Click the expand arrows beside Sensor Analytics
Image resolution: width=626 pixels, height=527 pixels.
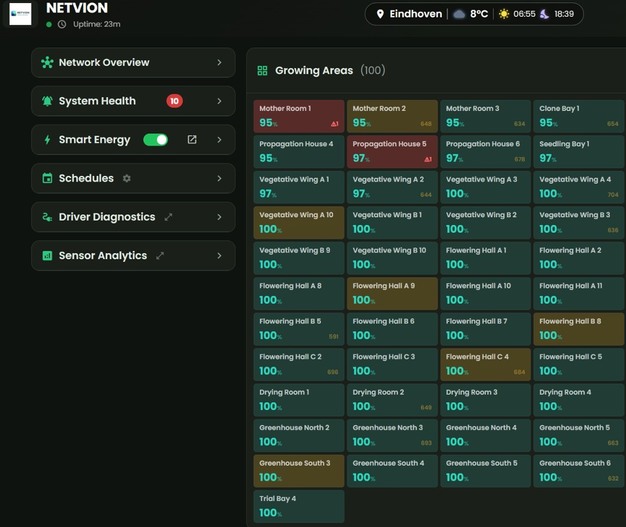coord(160,256)
